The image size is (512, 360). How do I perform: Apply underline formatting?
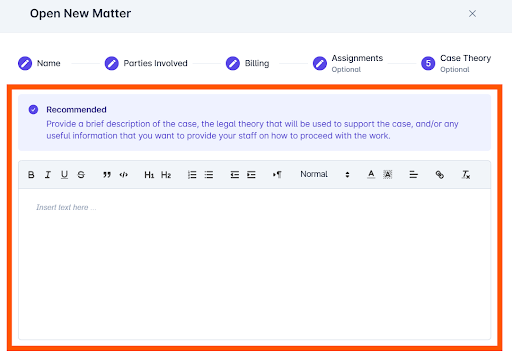coord(64,175)
